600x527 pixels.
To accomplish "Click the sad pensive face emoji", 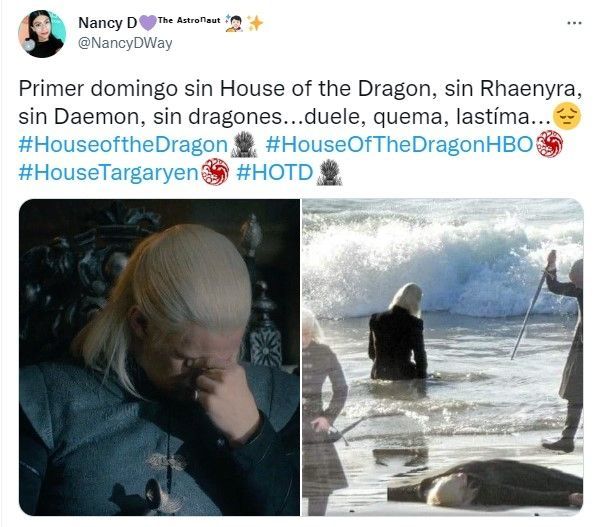I will point(567,116).
